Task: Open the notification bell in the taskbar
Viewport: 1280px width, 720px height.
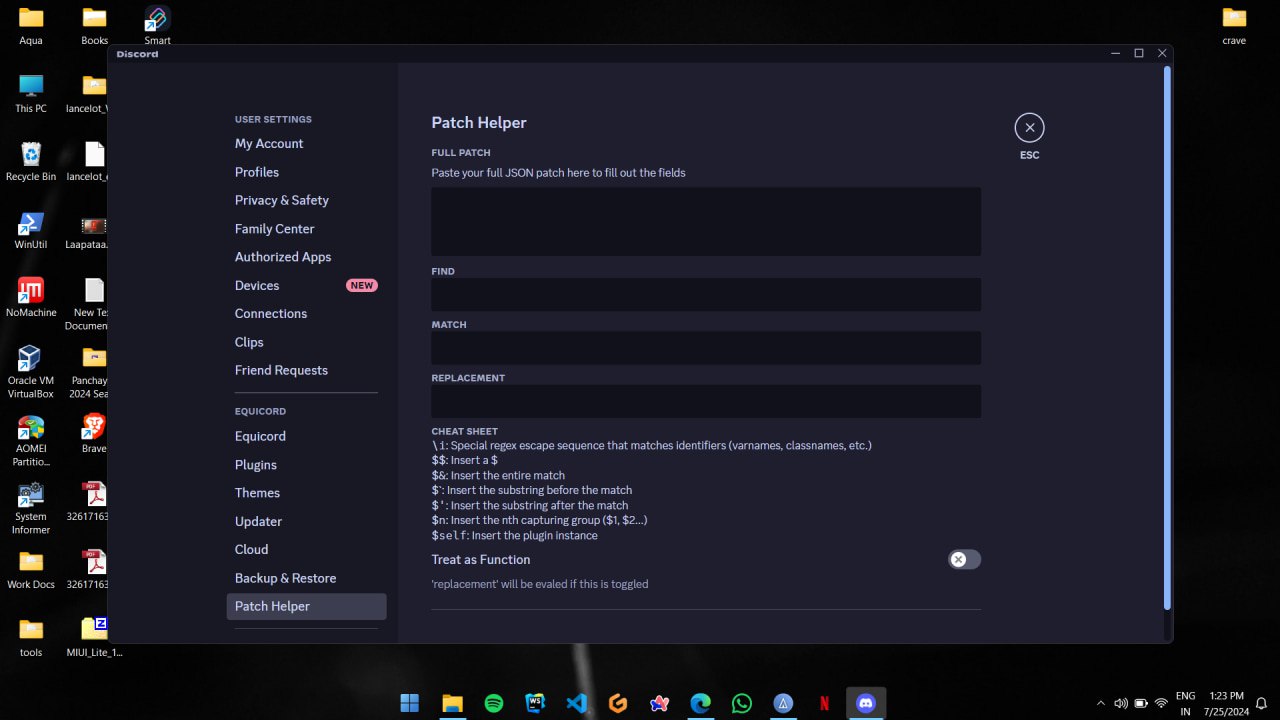Action: 1262,703
